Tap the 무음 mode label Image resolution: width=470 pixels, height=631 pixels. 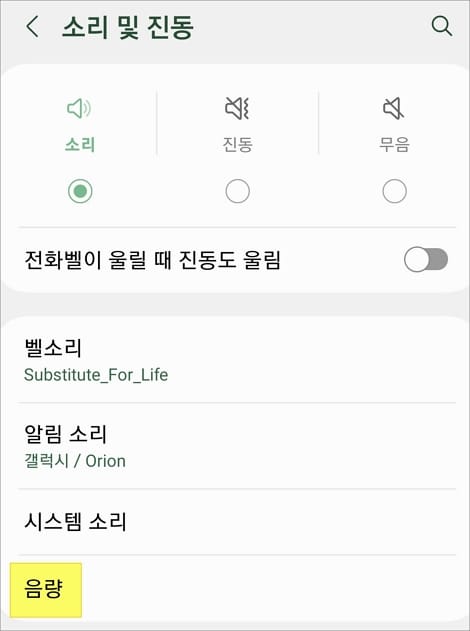coord(394,144)
